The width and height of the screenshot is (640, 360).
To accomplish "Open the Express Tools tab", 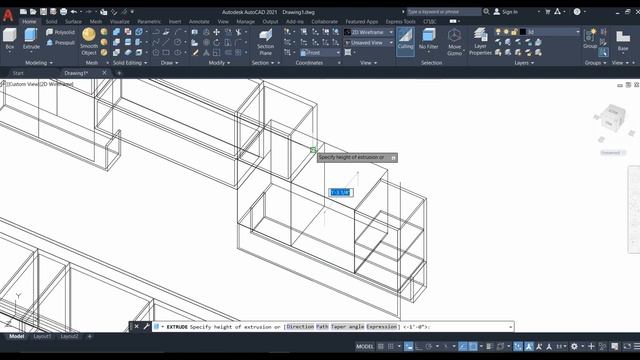I will click(x=400, y=21).
